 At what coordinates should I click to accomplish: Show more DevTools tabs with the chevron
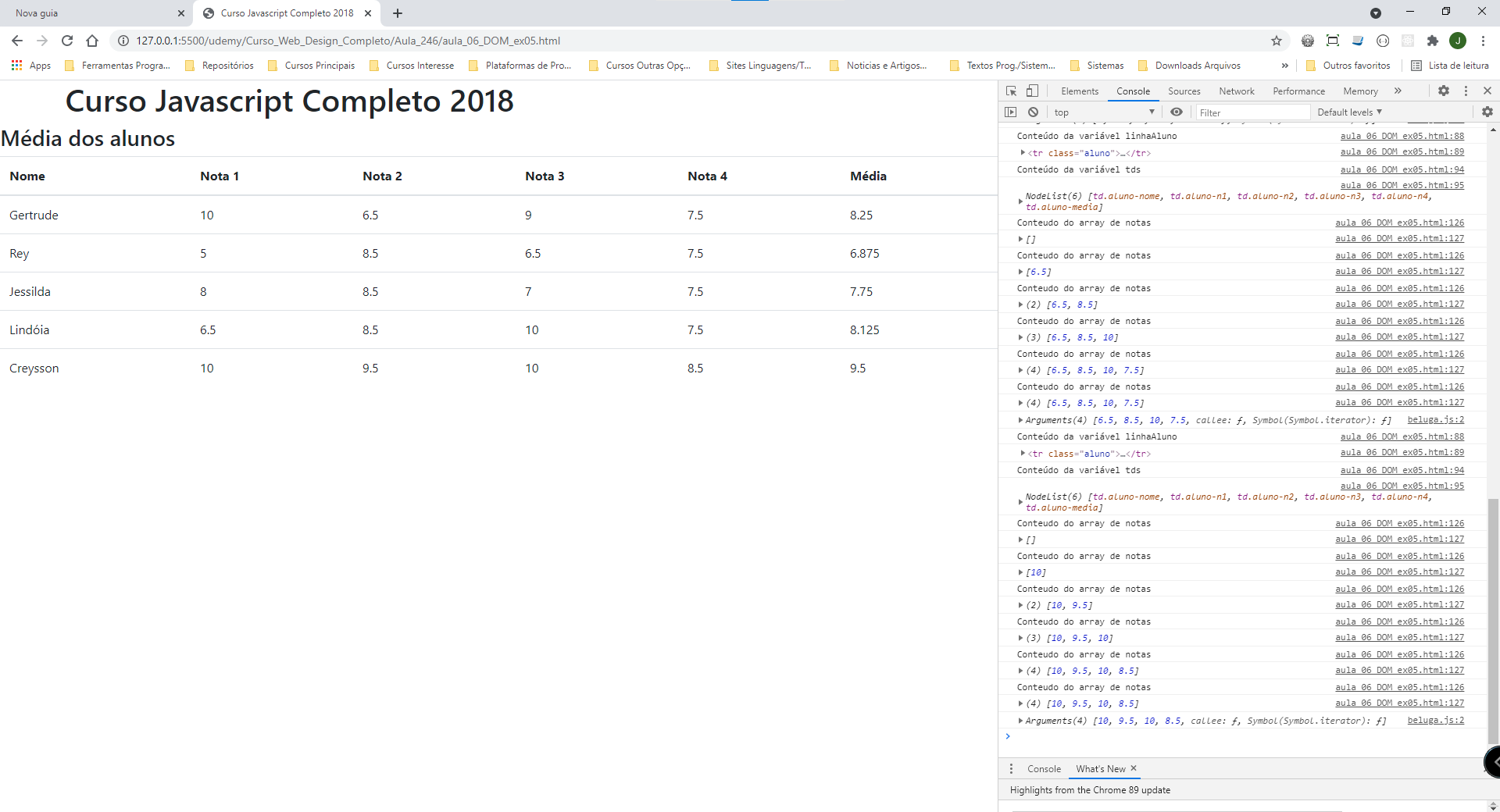(1398, 91)
